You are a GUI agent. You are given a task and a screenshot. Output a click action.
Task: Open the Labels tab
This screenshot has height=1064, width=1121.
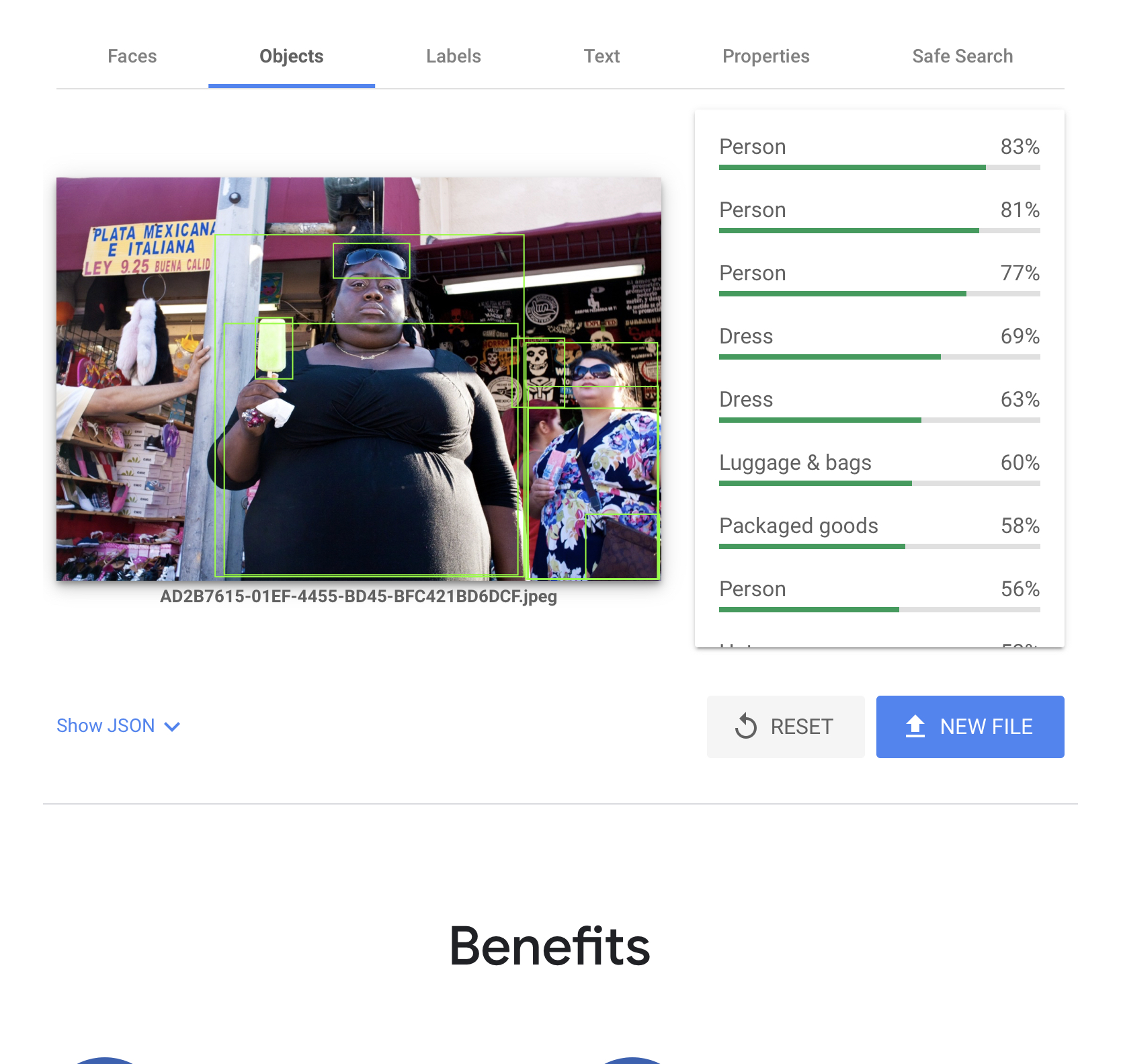tap(454, 56)
